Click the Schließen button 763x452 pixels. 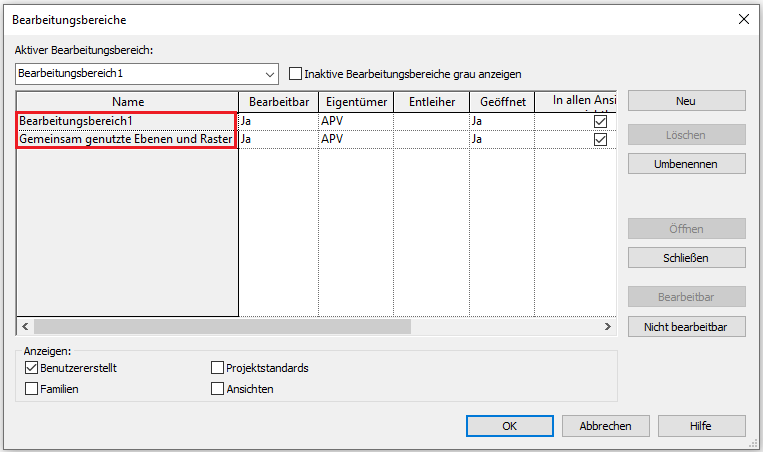point(686,257)
